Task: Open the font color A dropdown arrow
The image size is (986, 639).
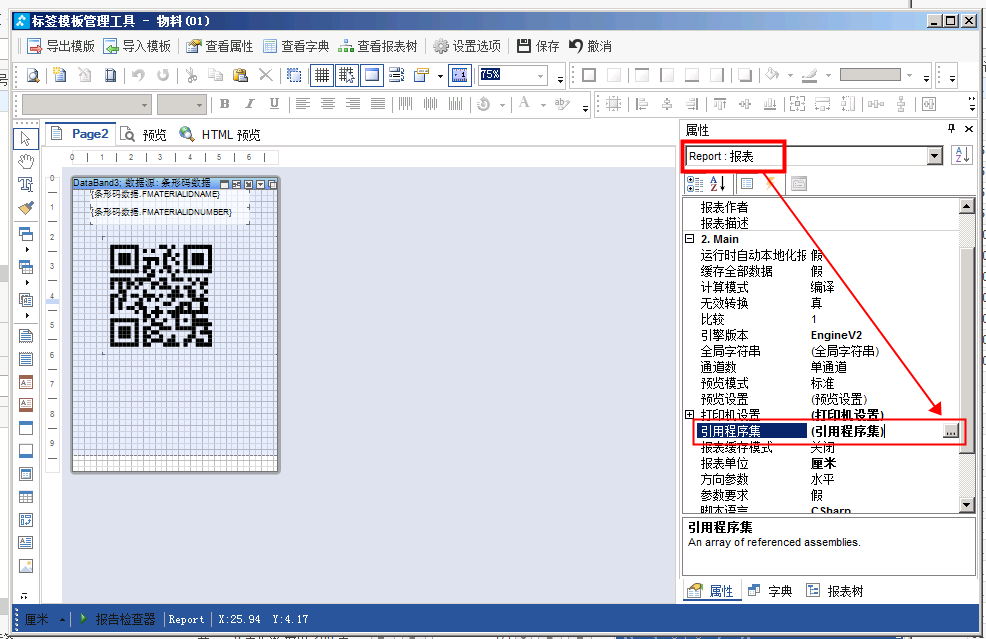Action: [543, 105]
